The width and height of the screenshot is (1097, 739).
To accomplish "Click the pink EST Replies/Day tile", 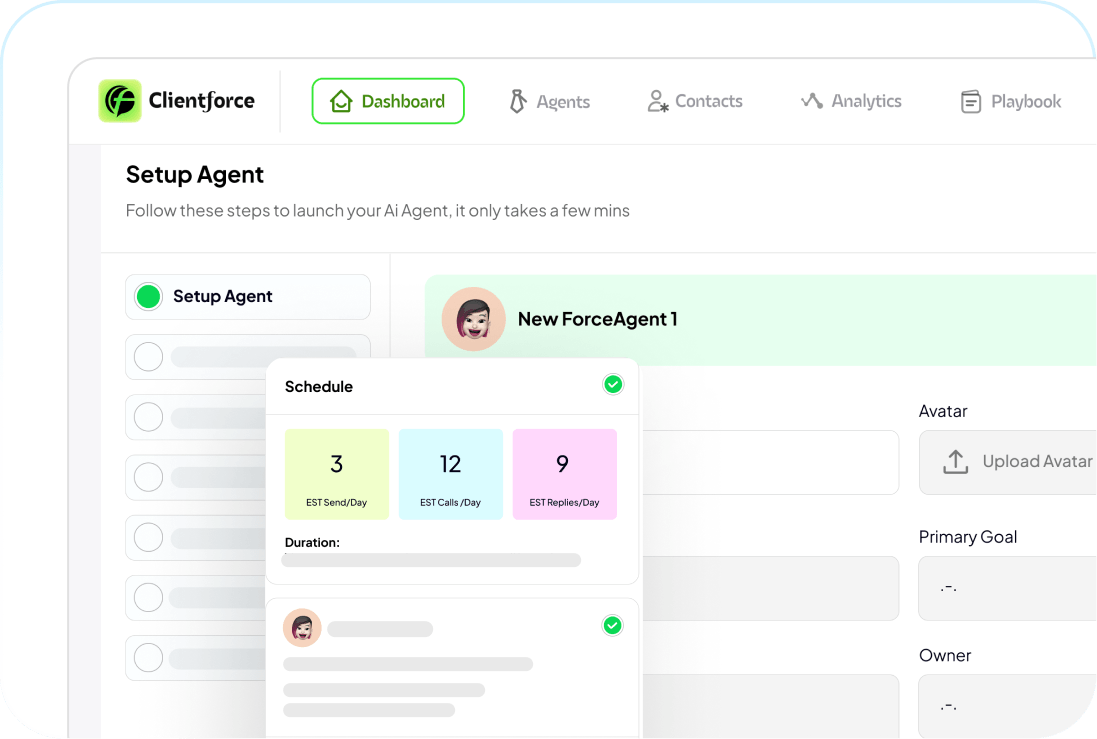I will (564, 474).
